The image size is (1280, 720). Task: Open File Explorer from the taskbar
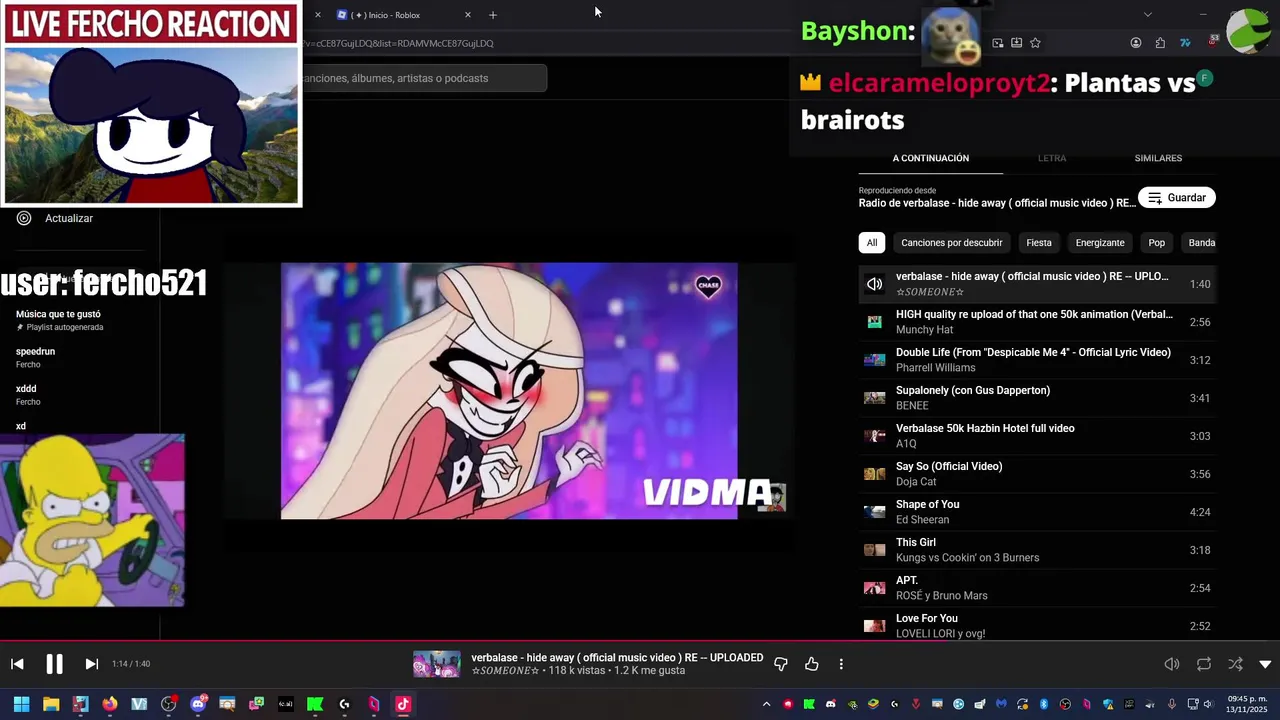pos(51,704)
